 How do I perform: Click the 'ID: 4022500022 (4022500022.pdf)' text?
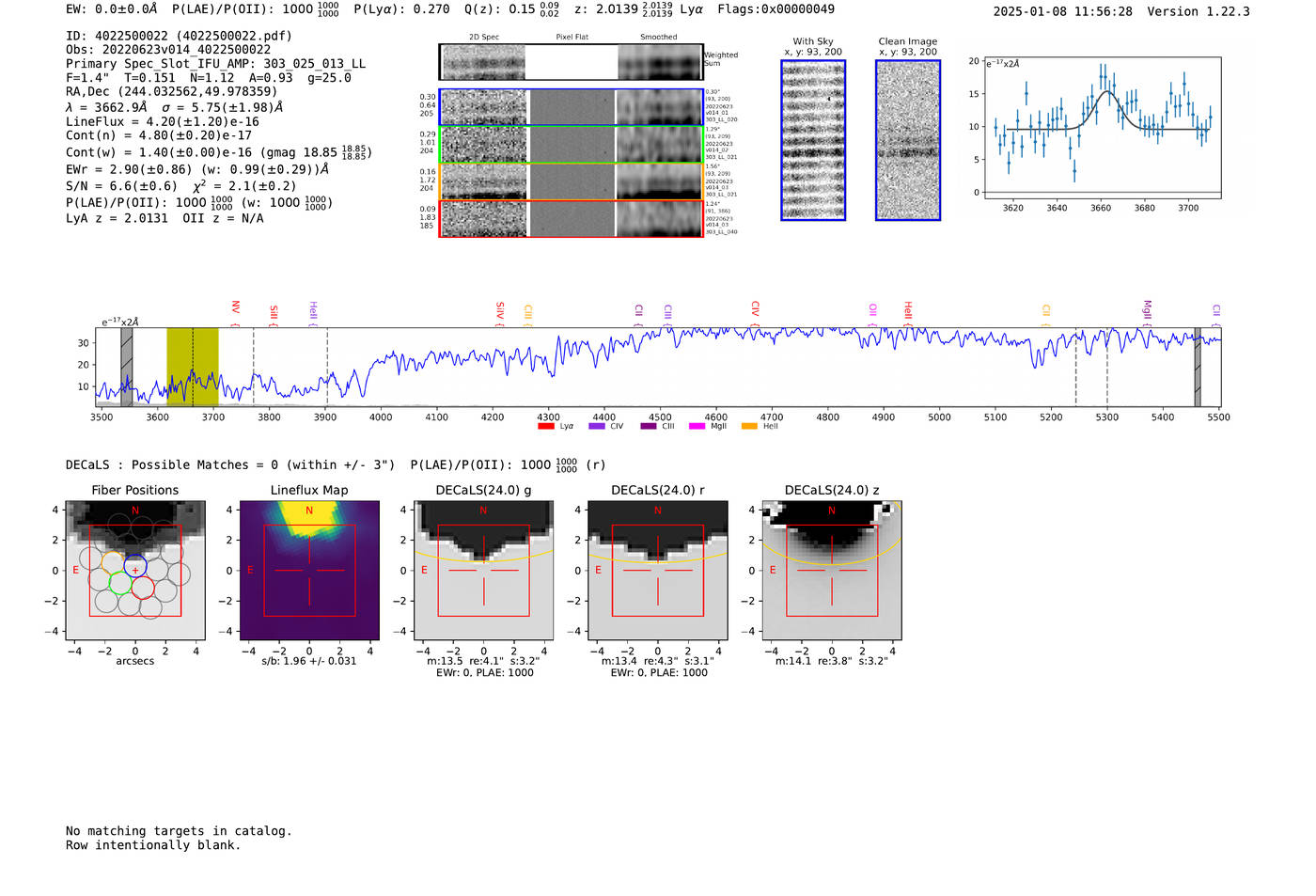[x=179, y=36]
